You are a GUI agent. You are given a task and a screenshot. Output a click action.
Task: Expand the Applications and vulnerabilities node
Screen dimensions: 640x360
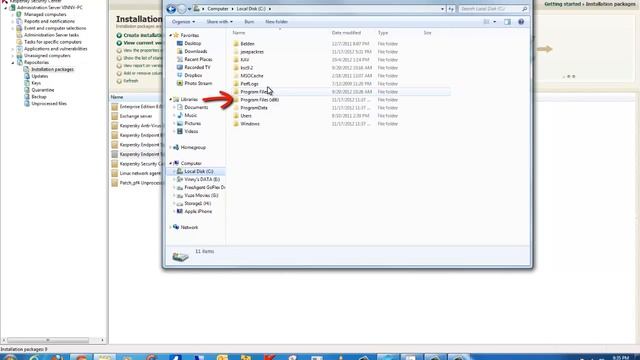coord(13,49)
